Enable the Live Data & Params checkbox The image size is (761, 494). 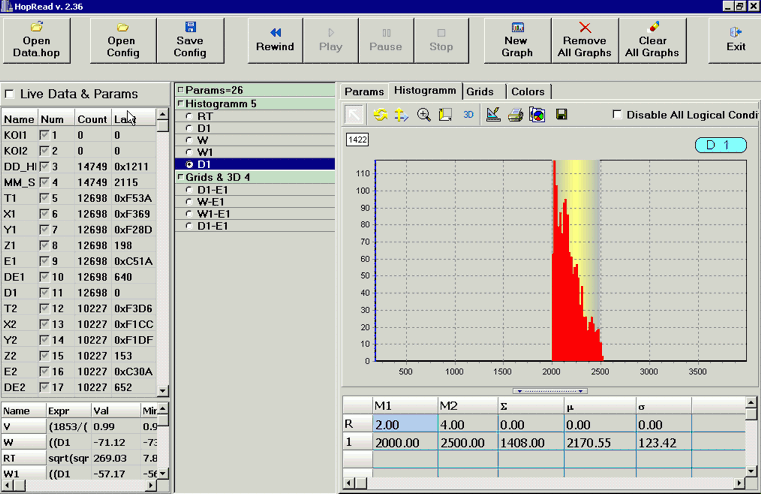tap(10, 94)
